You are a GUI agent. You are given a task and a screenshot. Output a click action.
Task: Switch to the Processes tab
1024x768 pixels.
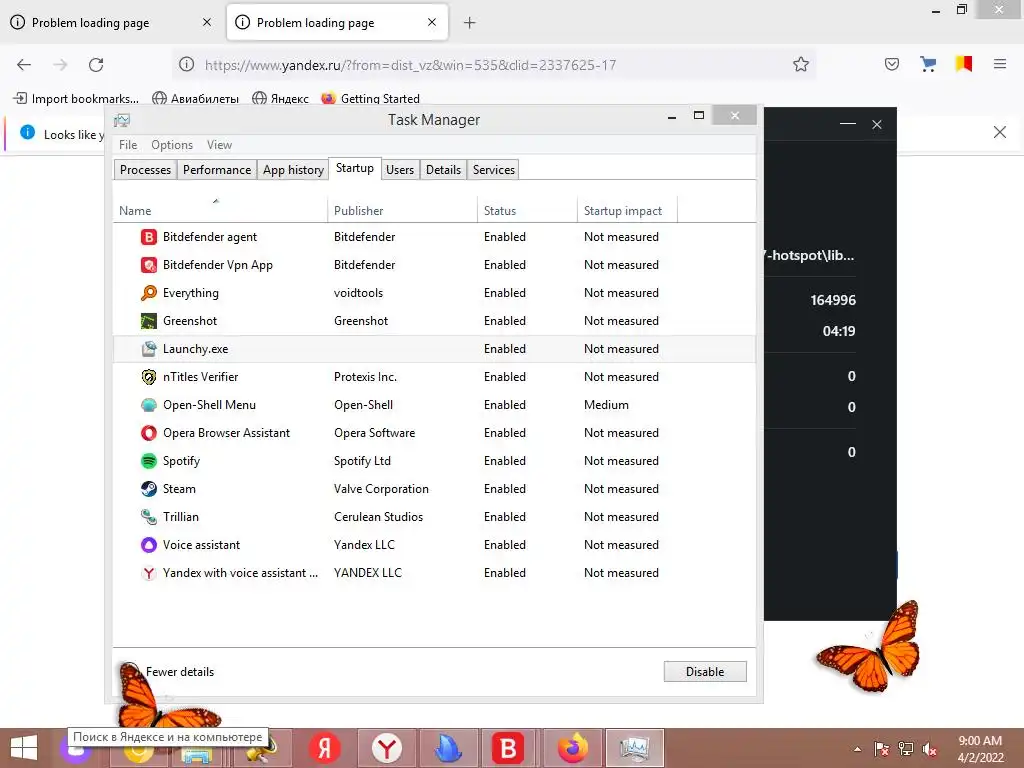145,170
